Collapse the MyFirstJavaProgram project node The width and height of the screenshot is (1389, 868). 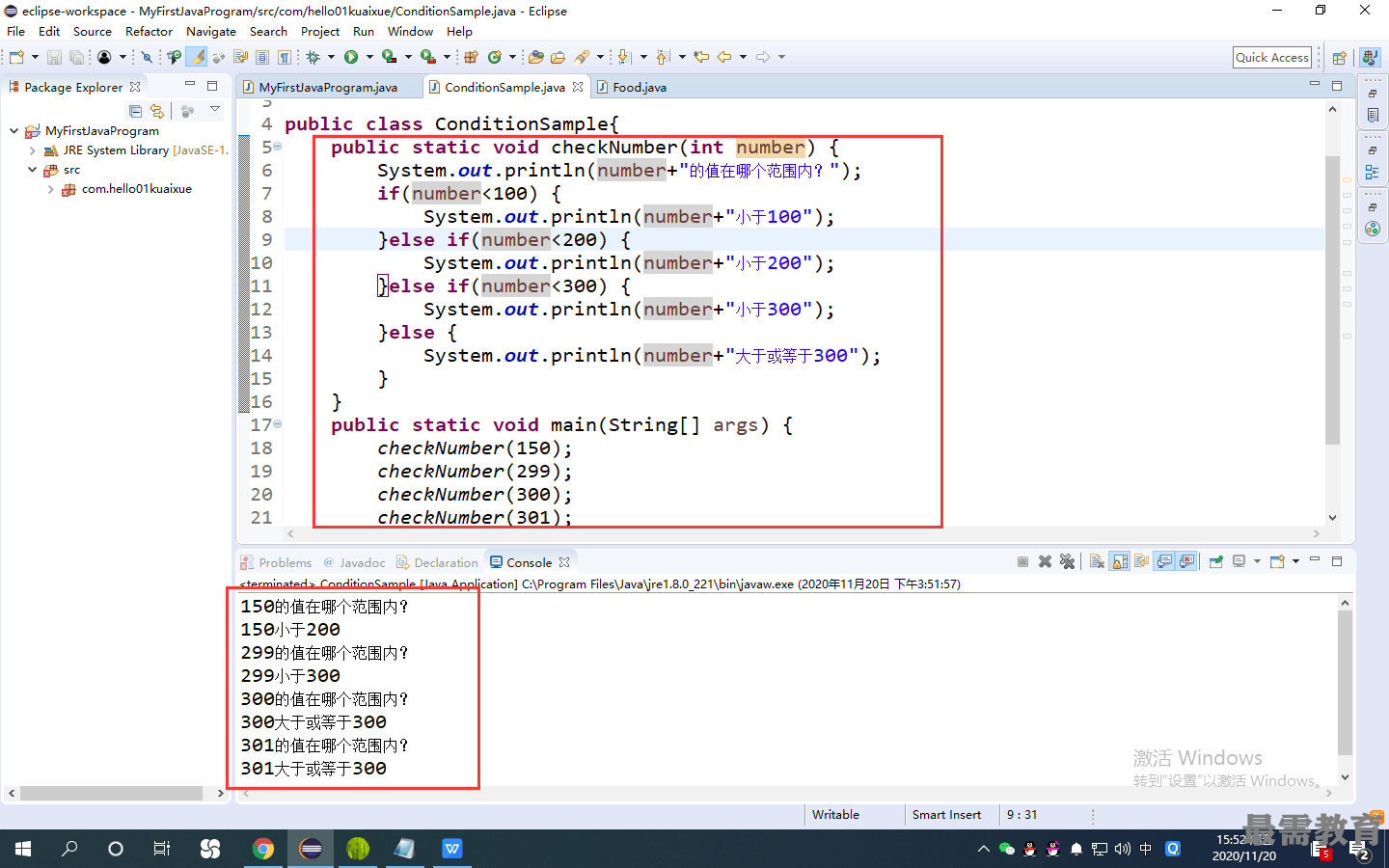coord(14,130)
